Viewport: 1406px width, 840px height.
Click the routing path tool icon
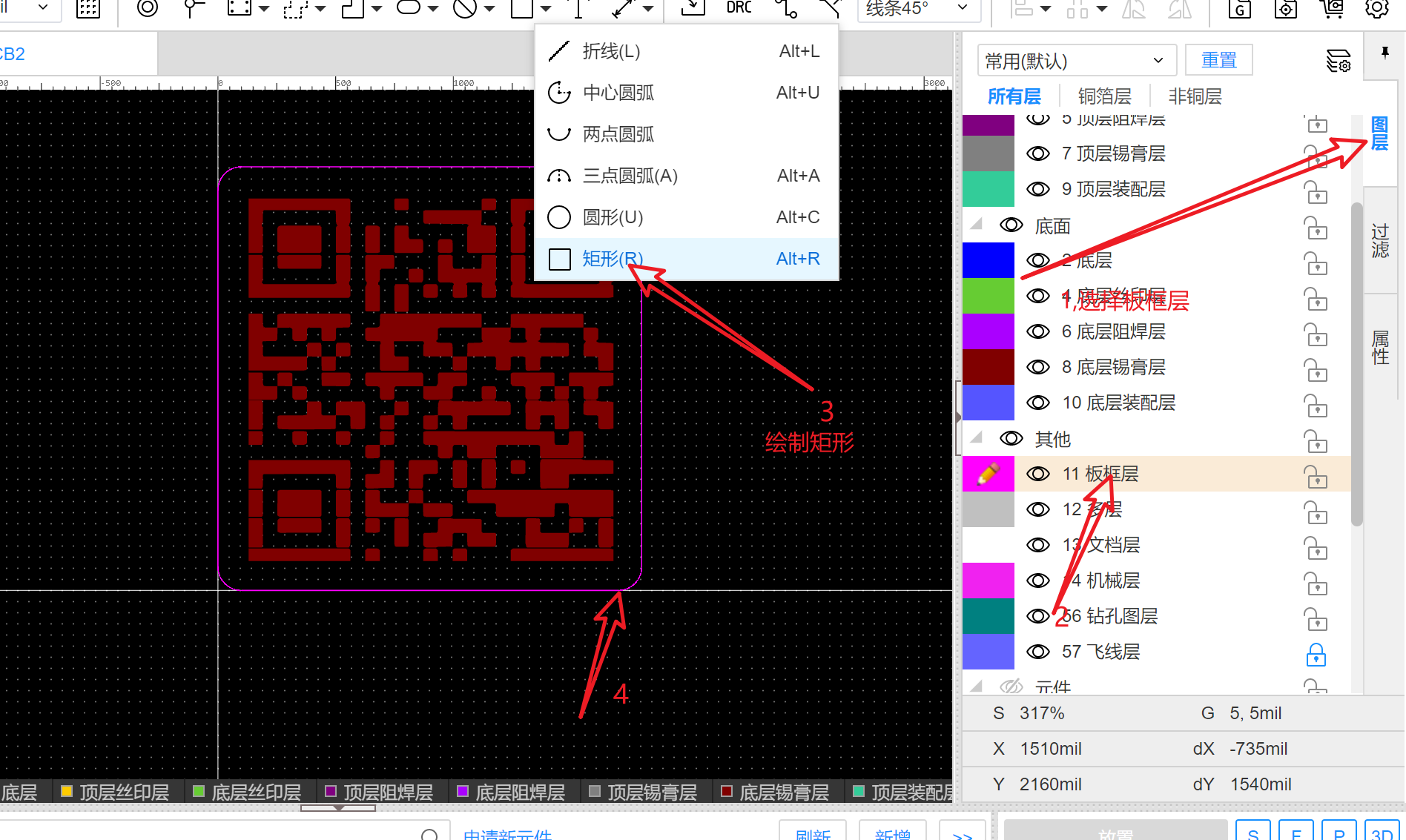coord(785,7)
